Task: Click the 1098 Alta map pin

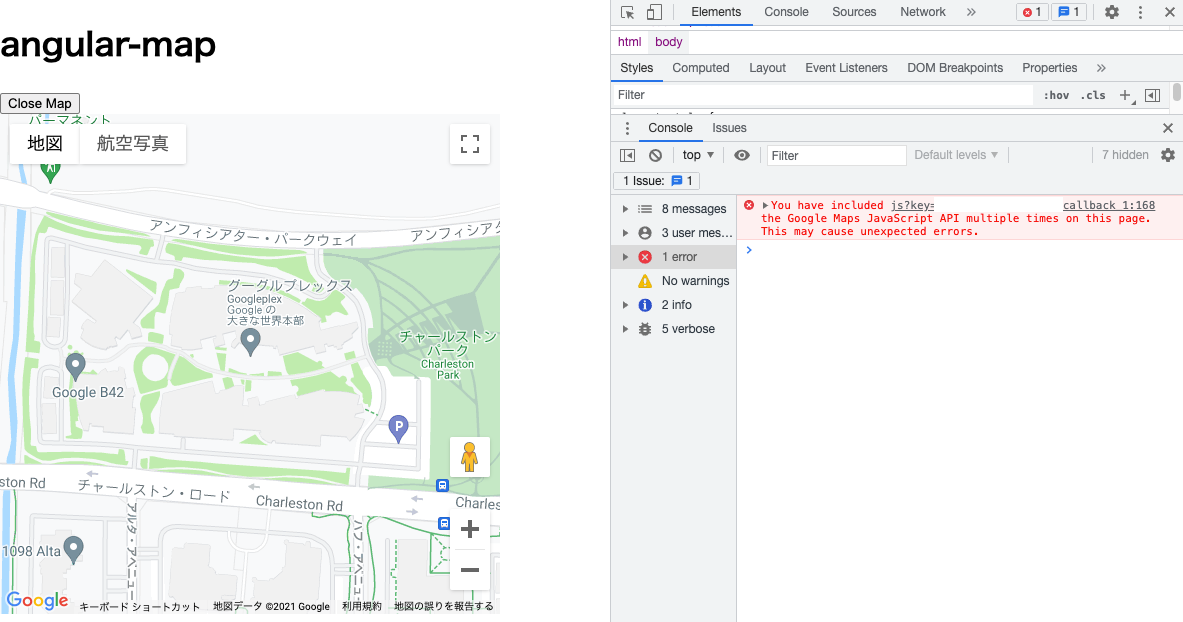Action: [x=73, y=550]
